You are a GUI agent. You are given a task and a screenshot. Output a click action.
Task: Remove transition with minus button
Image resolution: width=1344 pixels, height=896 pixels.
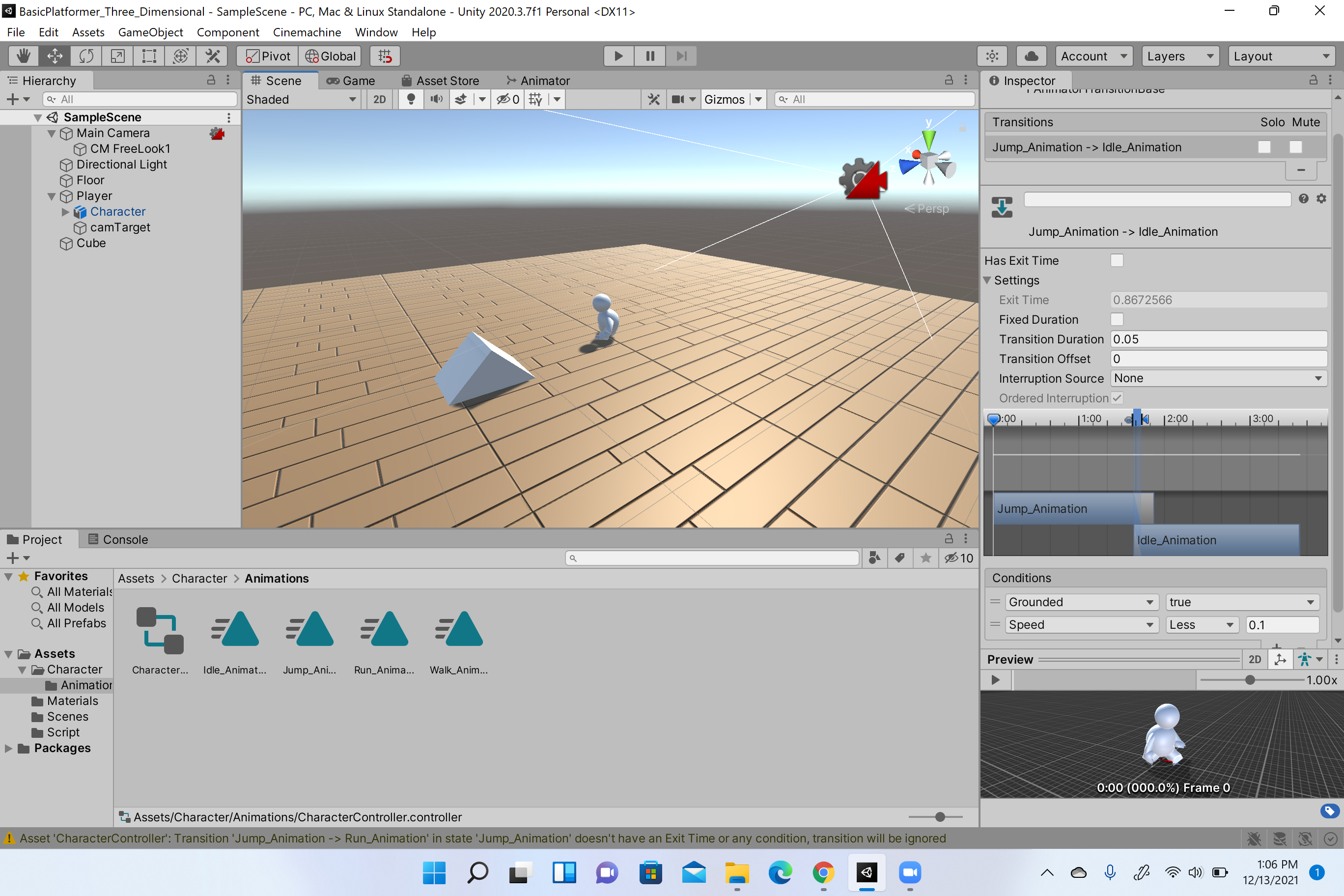click(1301, 169)
